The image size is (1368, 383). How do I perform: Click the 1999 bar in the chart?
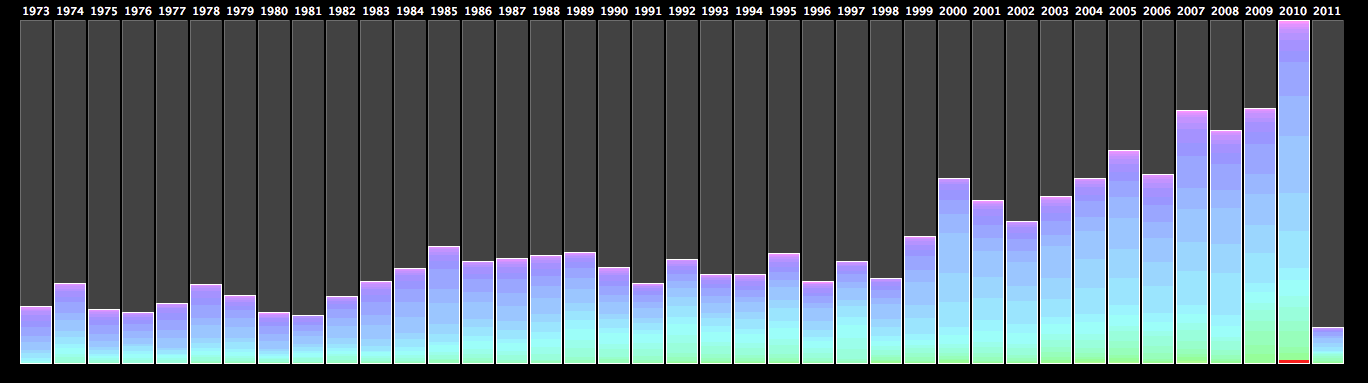[x=920, y=300]
